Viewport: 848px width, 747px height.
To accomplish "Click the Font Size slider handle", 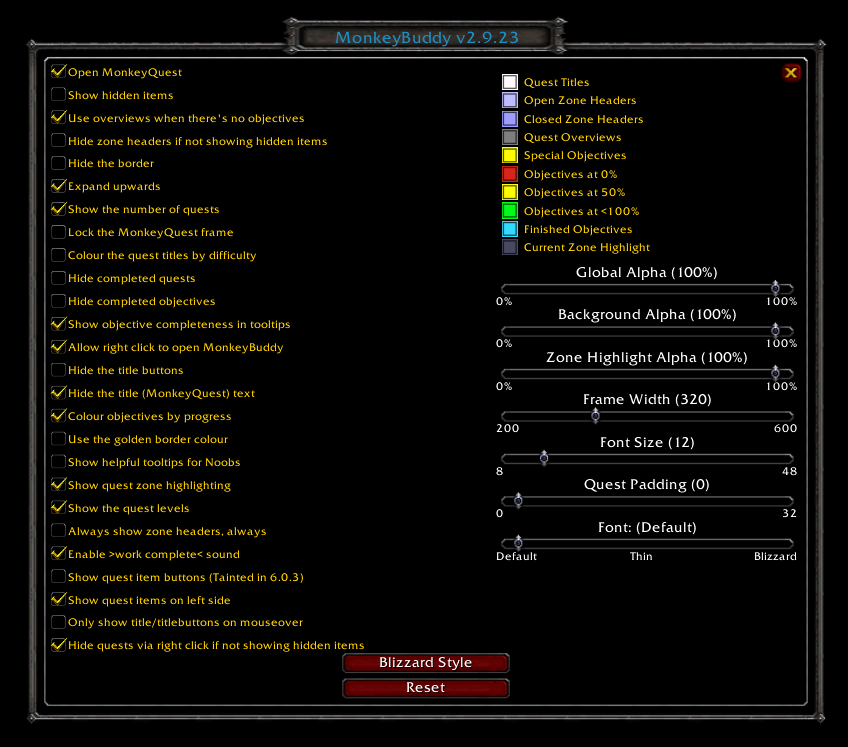I will tap(544, 458).
